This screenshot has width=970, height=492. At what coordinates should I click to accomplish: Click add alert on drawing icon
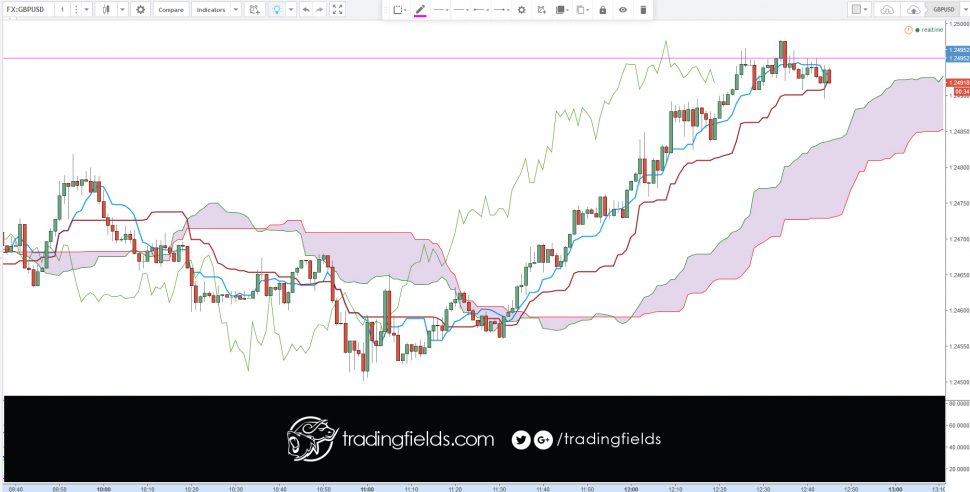(541, 9)
